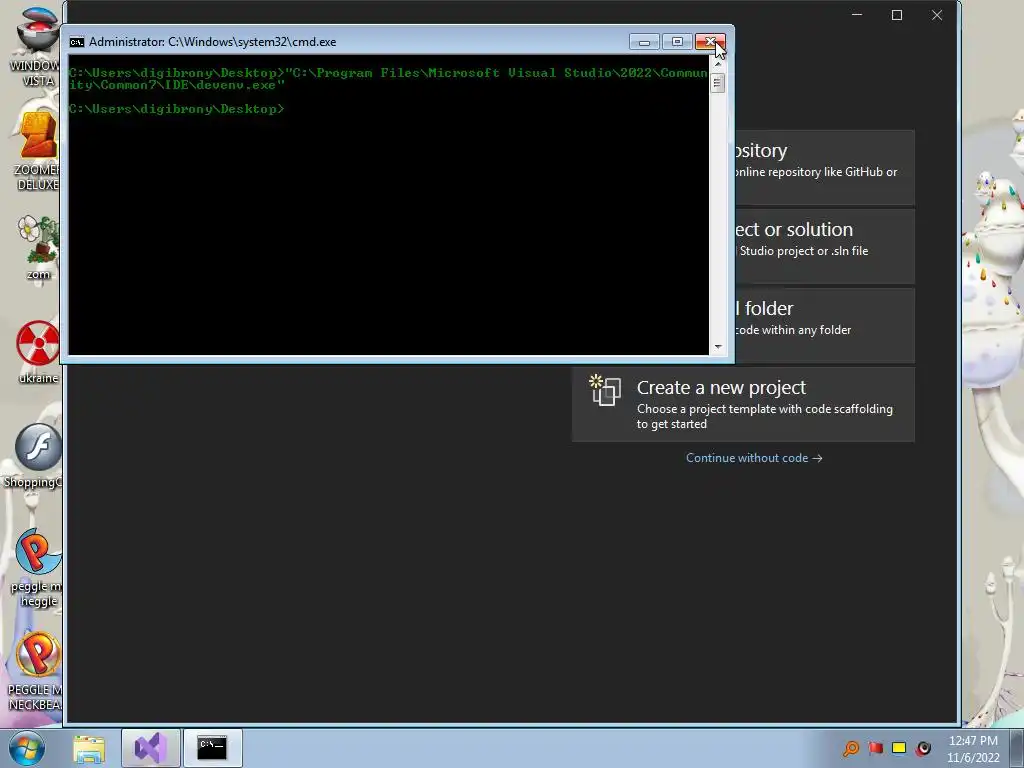Click the devenv.exe command text in cmd
Screen dimensions: 1024x768
click(389, 78)
